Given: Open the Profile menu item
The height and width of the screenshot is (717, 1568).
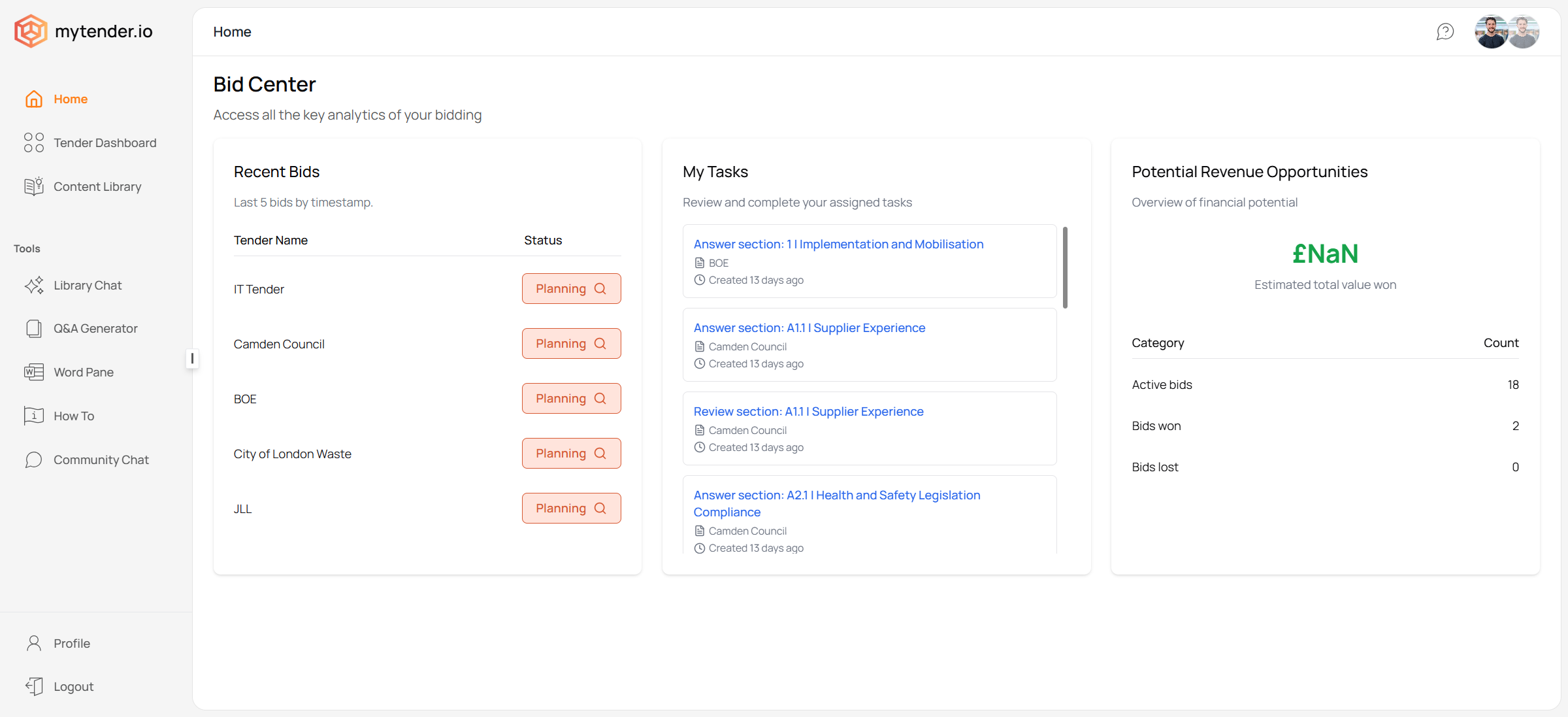Looking at the screenshot, I should pos(72,644).
